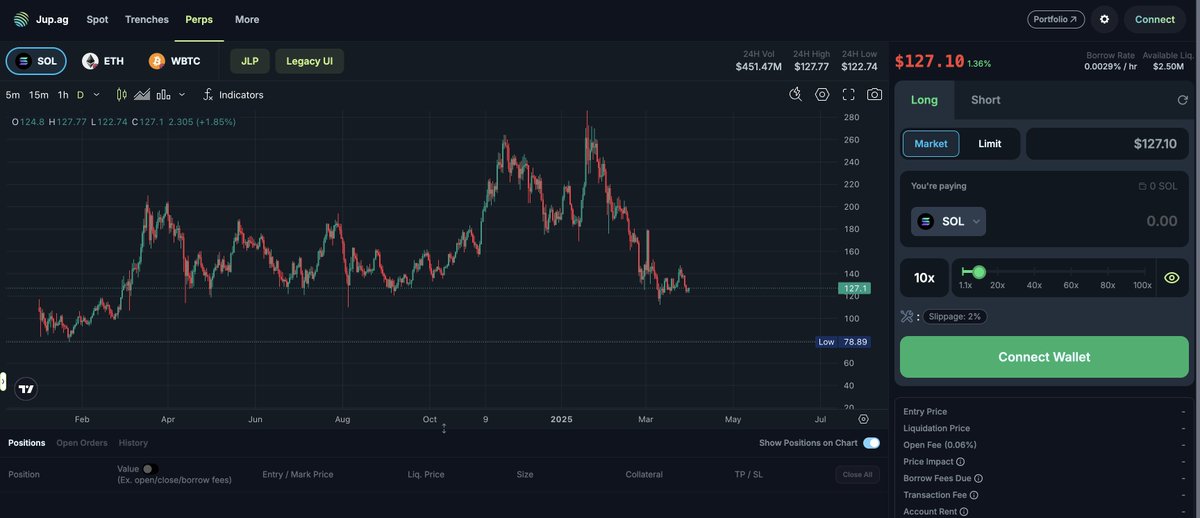
Task: Open the Portfolio link
Action: pyautogui.click(x=1055, y=19)
